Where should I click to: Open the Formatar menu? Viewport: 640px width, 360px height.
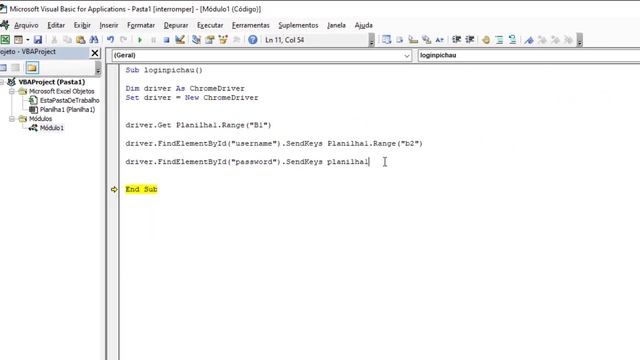pos(141,25)
